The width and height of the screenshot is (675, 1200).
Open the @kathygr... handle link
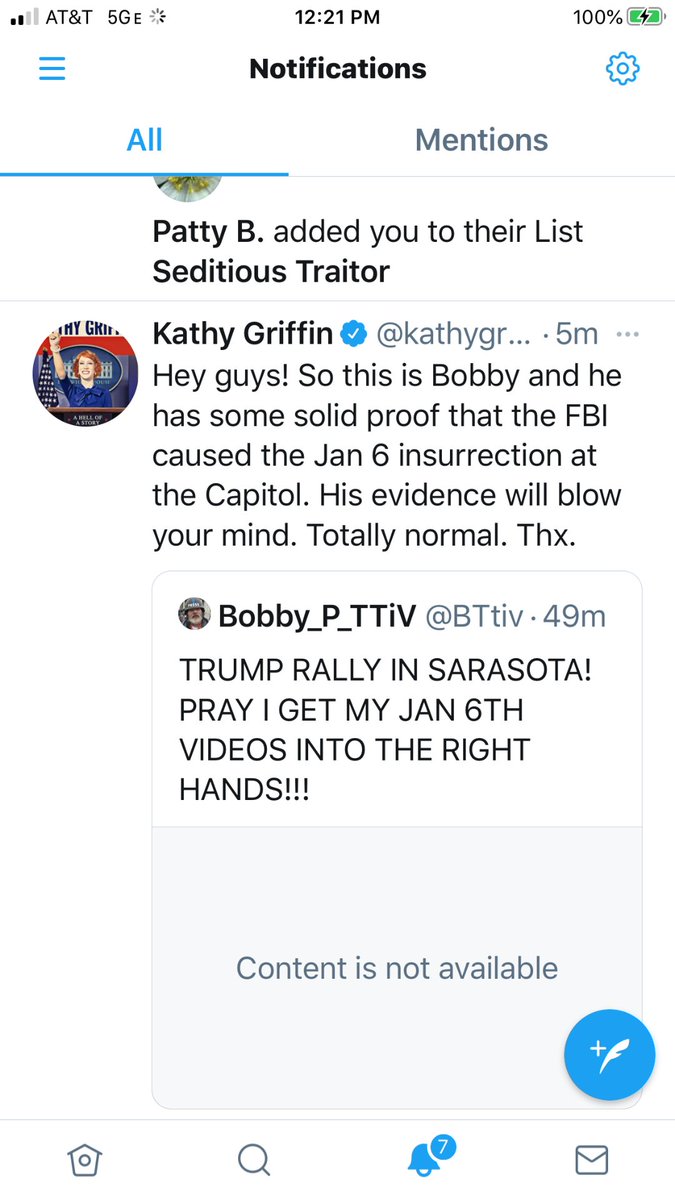coord(455,333)
